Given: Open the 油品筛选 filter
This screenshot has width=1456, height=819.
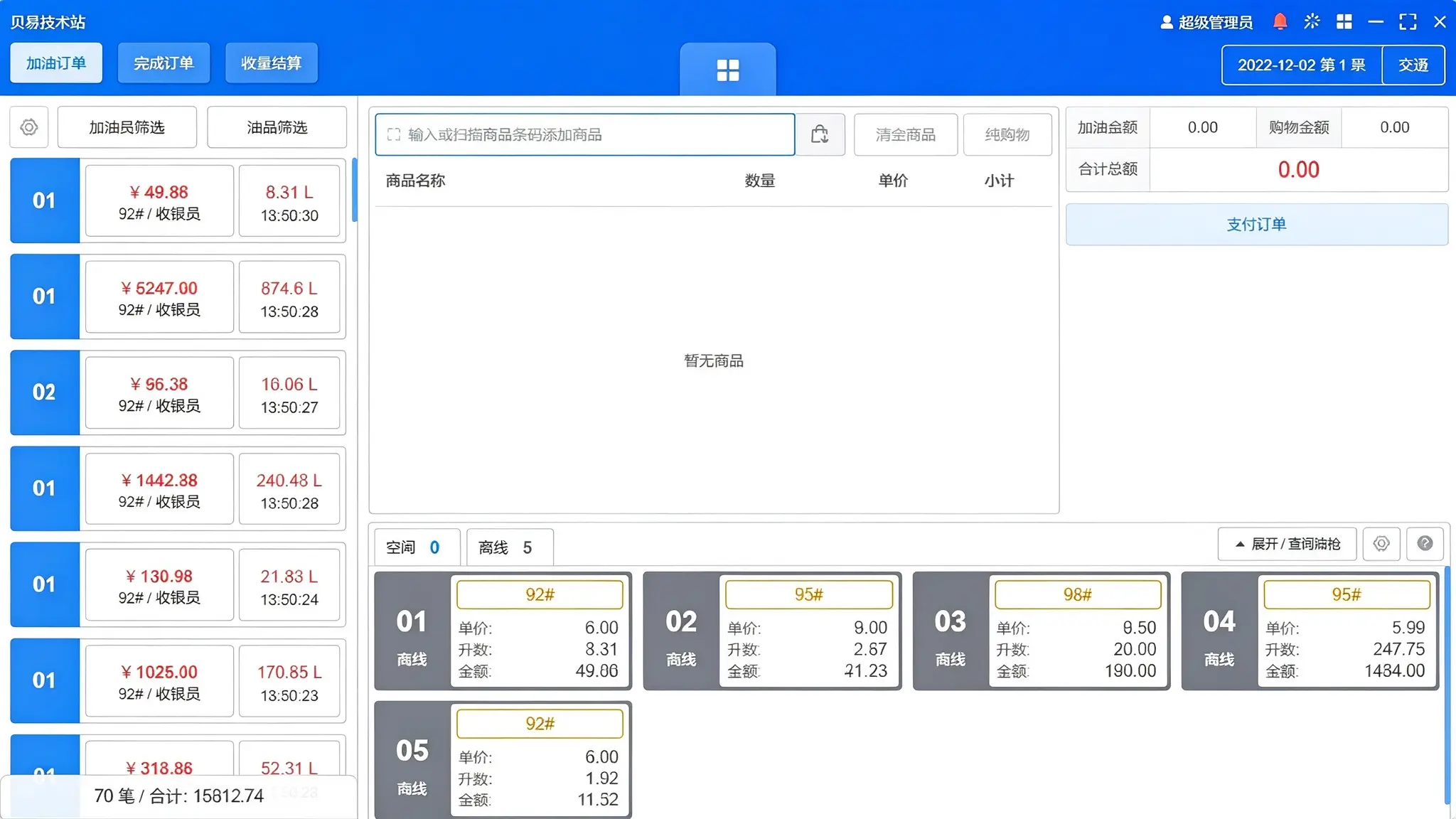Looking at the screenshot, I should point(277,127).
